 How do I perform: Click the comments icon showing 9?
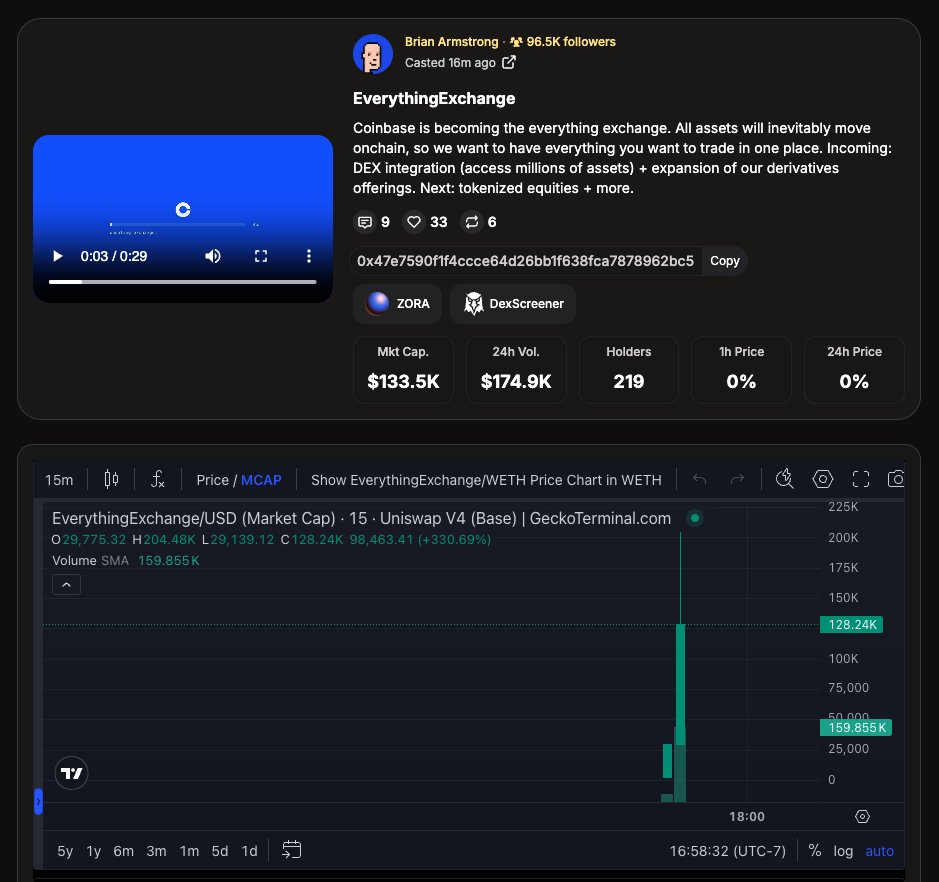[365, 222]
